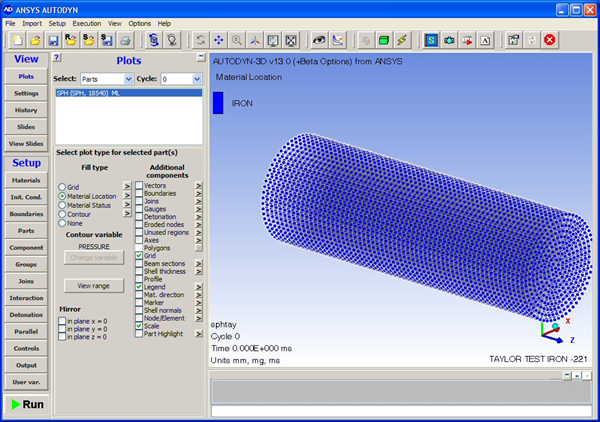Select the Contour fill type radio button
This screenshot has height=422, width=600.
62,214
